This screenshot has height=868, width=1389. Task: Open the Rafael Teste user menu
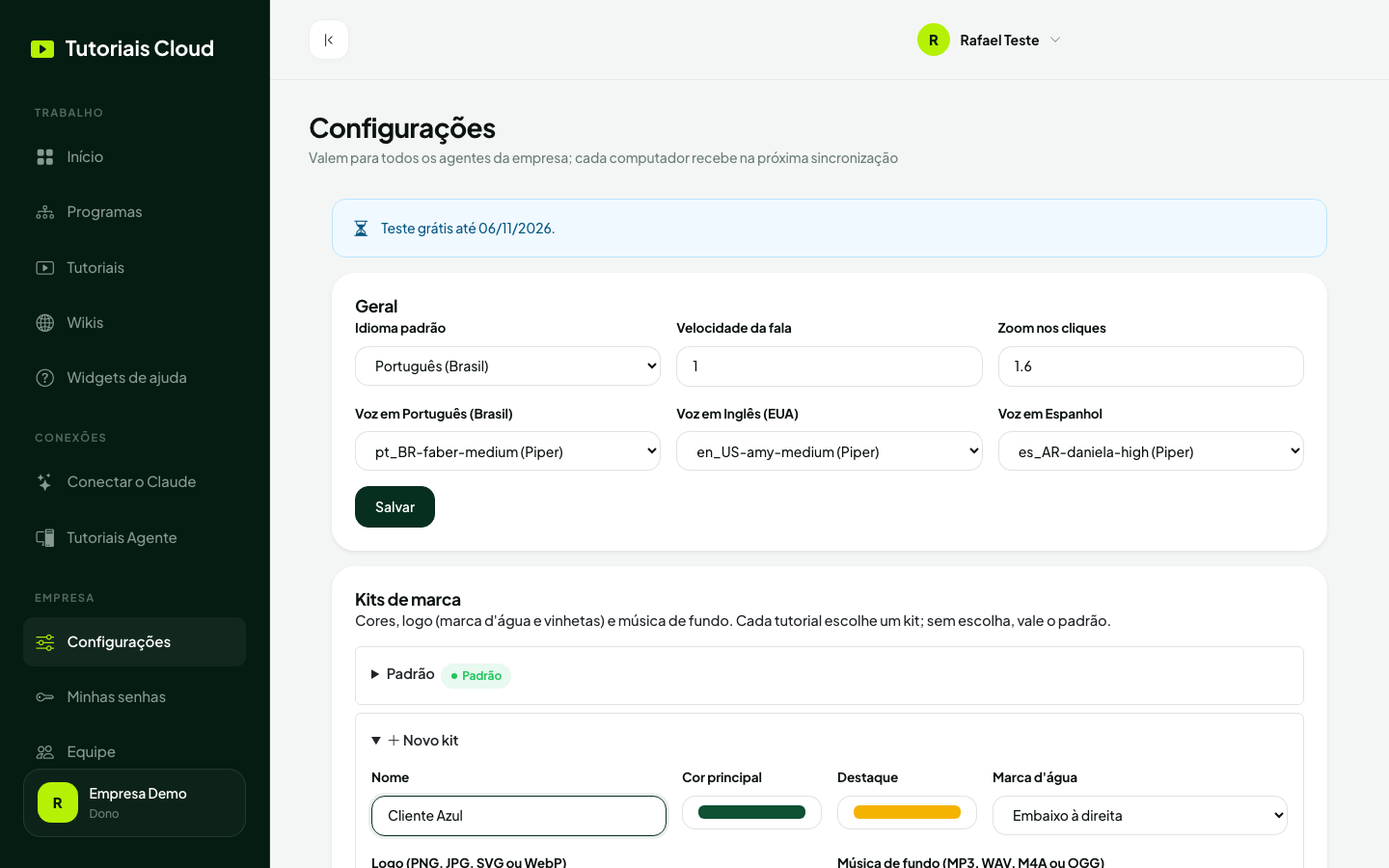pyautogui.click(x=990, y=40)
